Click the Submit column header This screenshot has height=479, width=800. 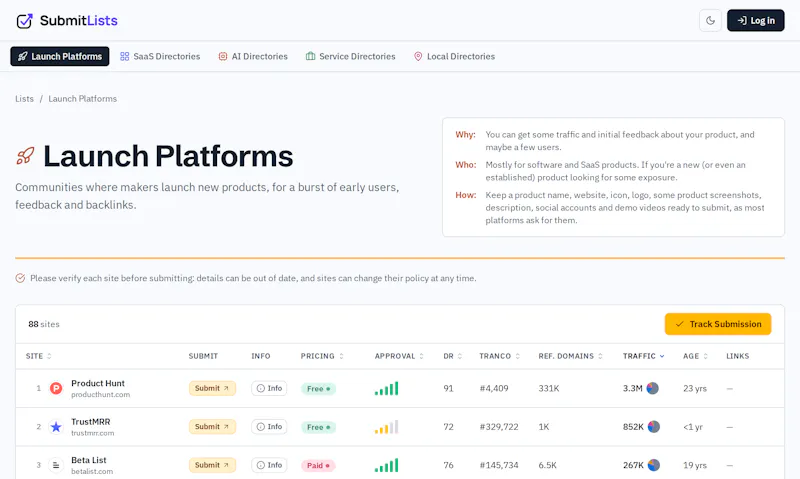(203, 356)
